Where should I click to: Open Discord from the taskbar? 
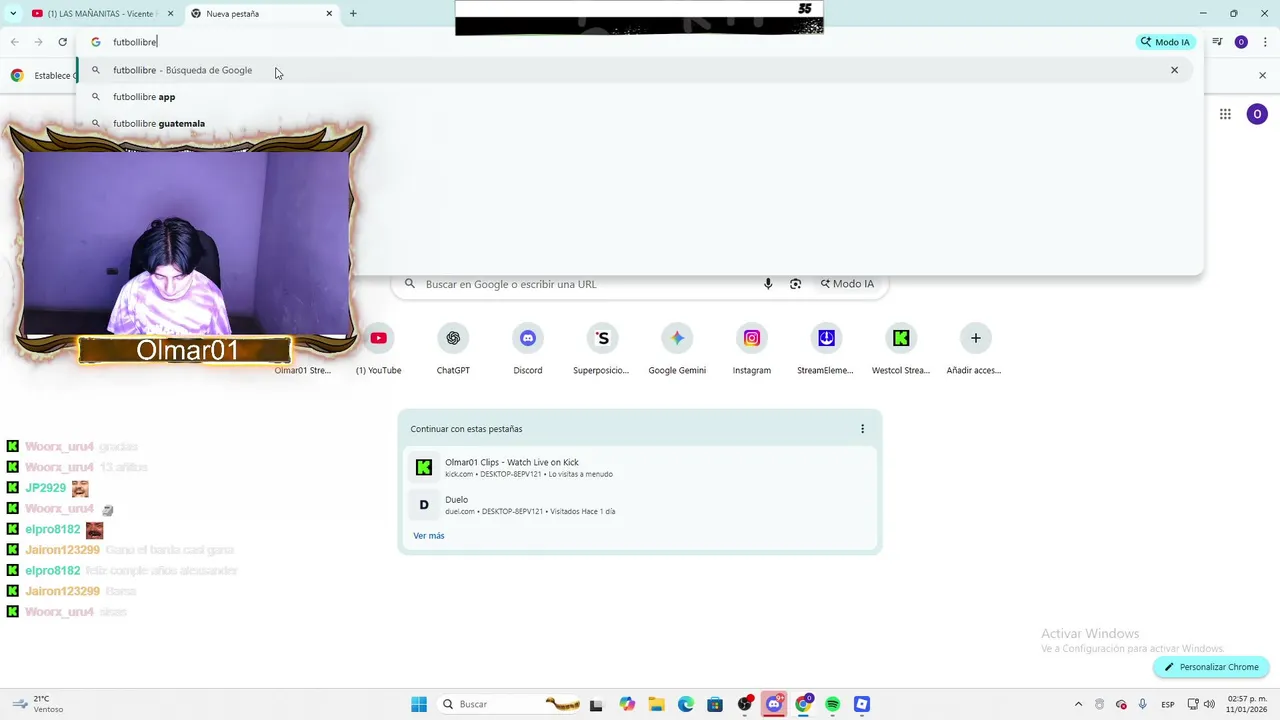[x=774, y=704]
